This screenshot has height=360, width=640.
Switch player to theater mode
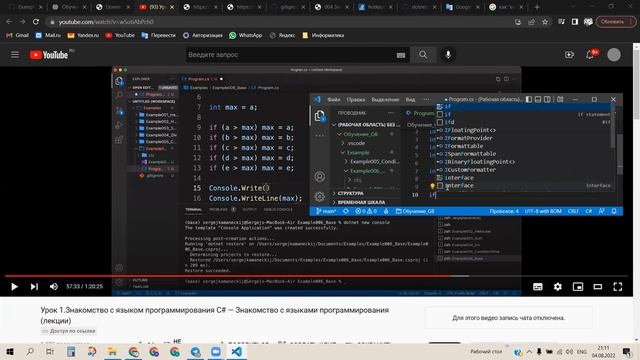click(598, 287)
